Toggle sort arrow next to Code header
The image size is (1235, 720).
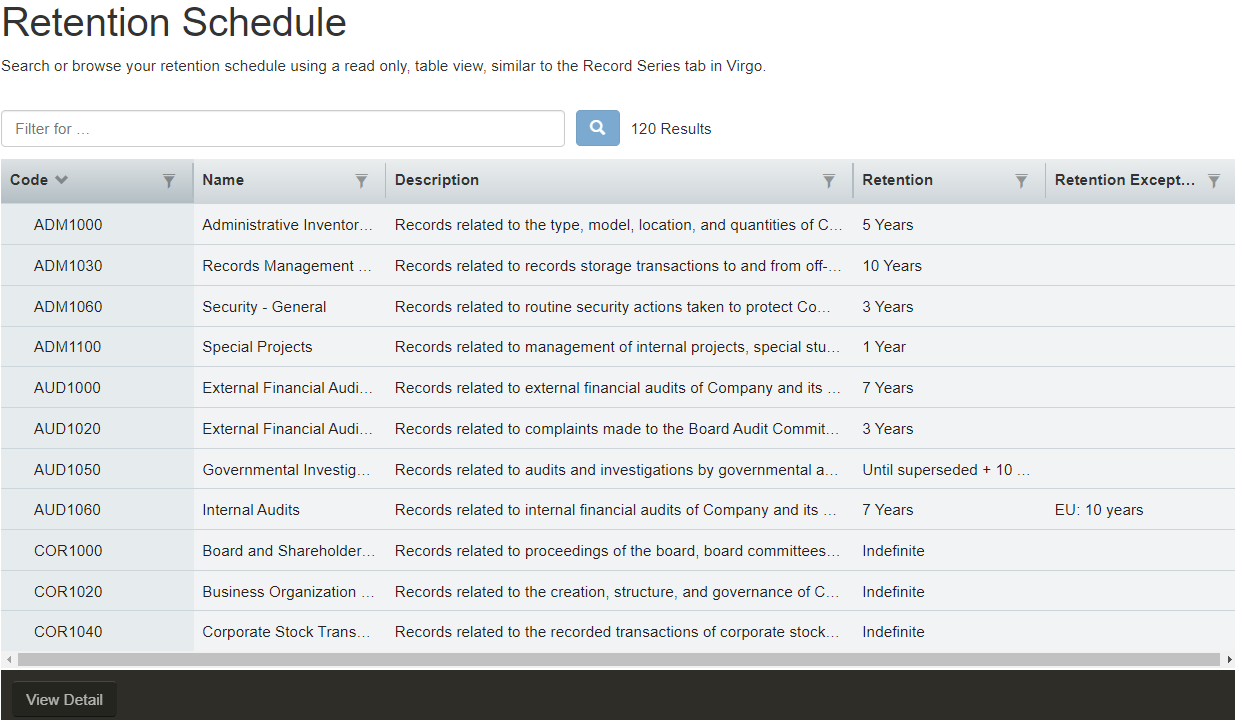62,180
